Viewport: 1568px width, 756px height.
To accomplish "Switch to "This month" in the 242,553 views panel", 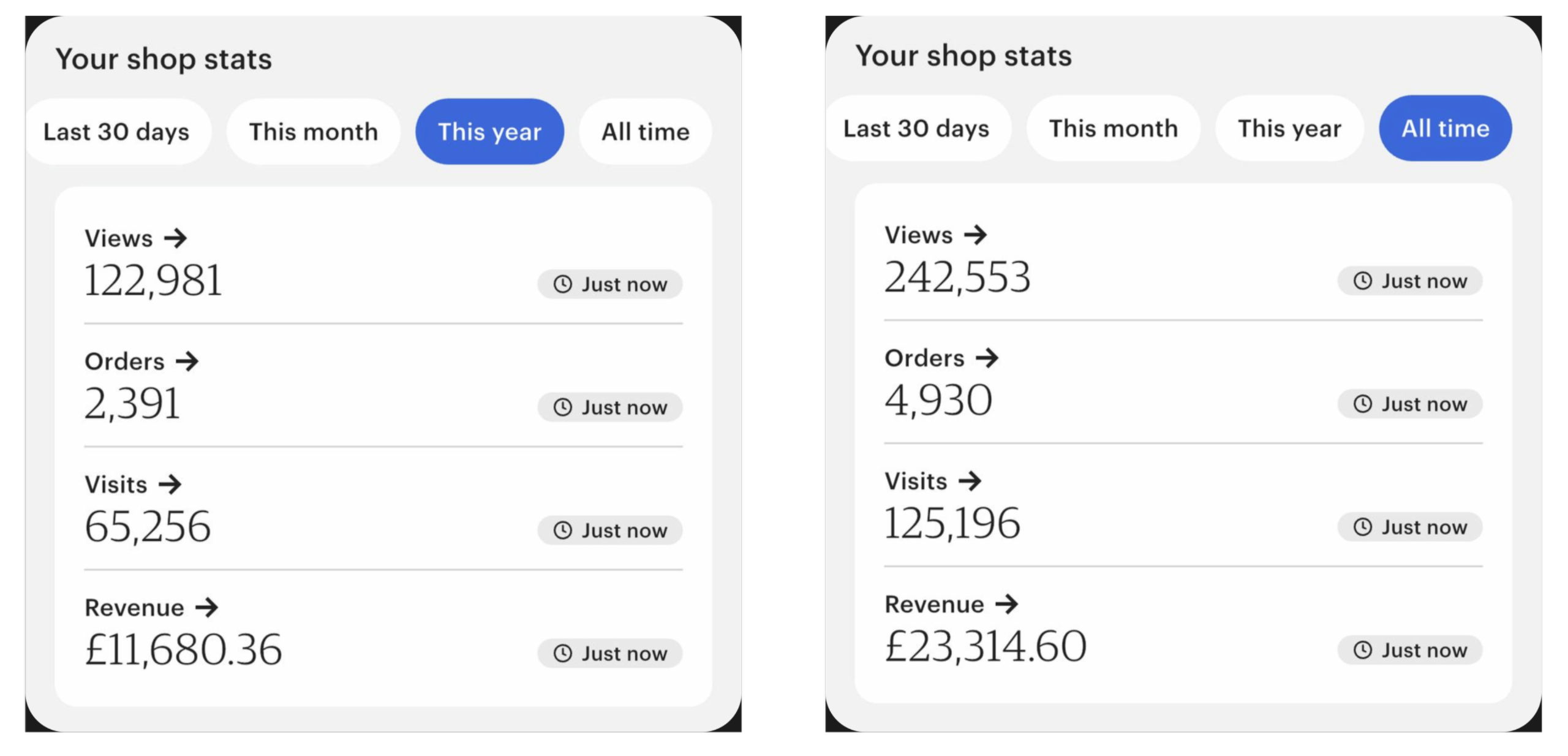I will (1113, 129).
